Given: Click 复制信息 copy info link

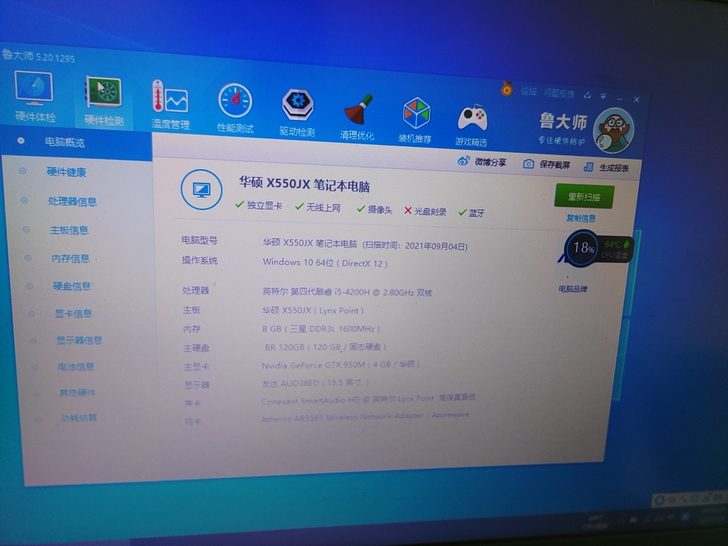Looking at the screenshot, I should 581,218.
